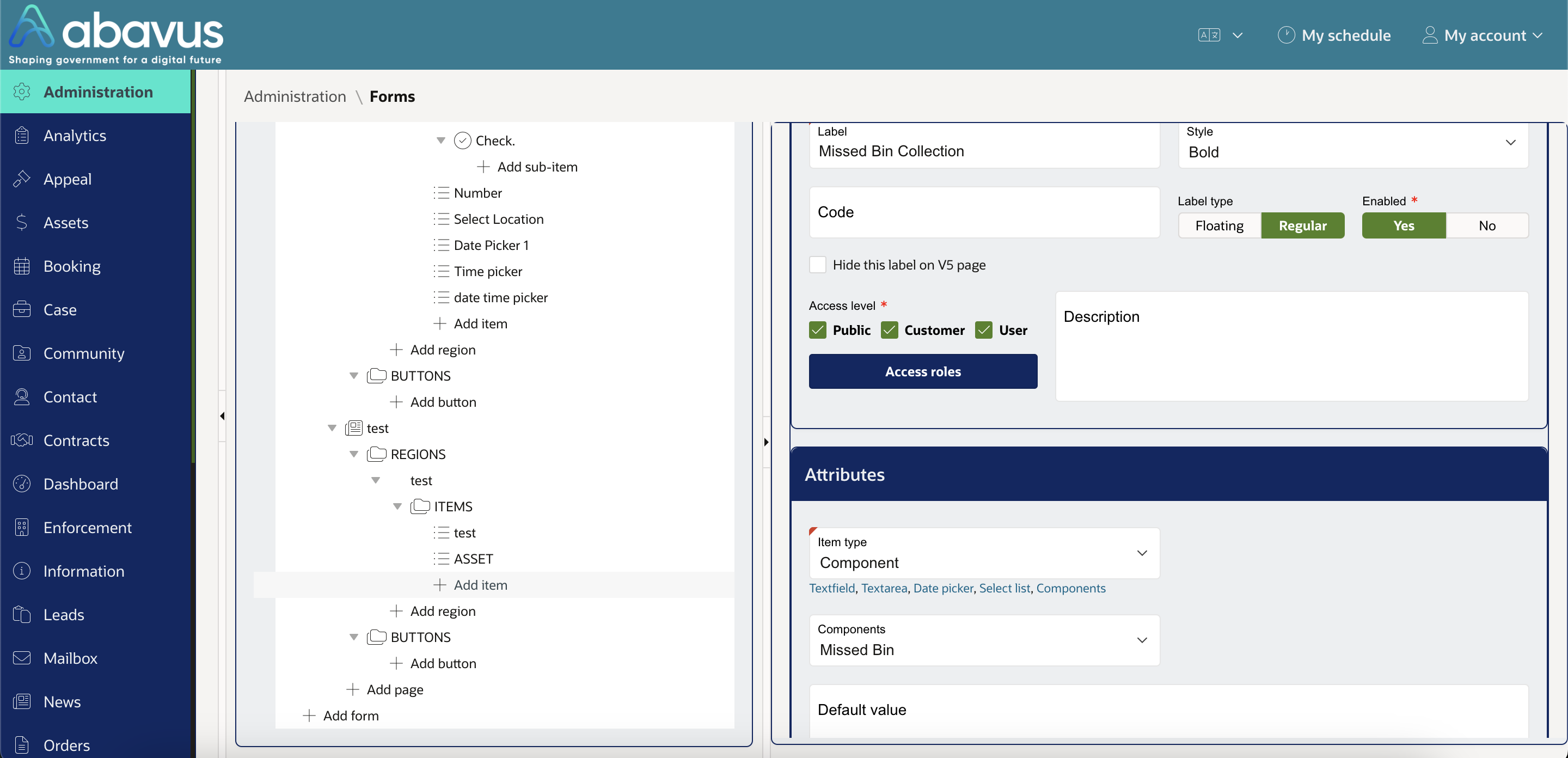Click the Booking calendar icon
The image size is (1568, 758).
pyautogui.click(x=22, y=266)
